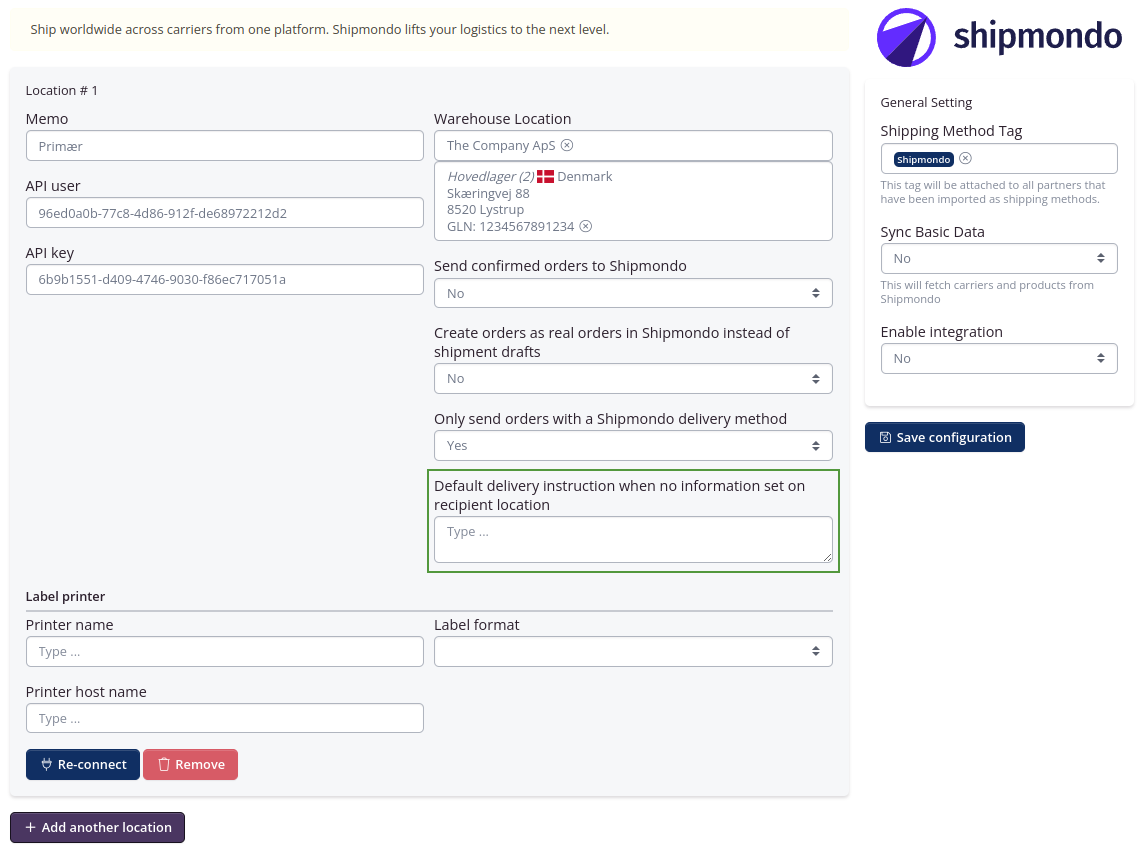Open the Label format dropdown
The width and height of the screenshot is (1140, 856).
pyautogui.click(x=632, y=651)
